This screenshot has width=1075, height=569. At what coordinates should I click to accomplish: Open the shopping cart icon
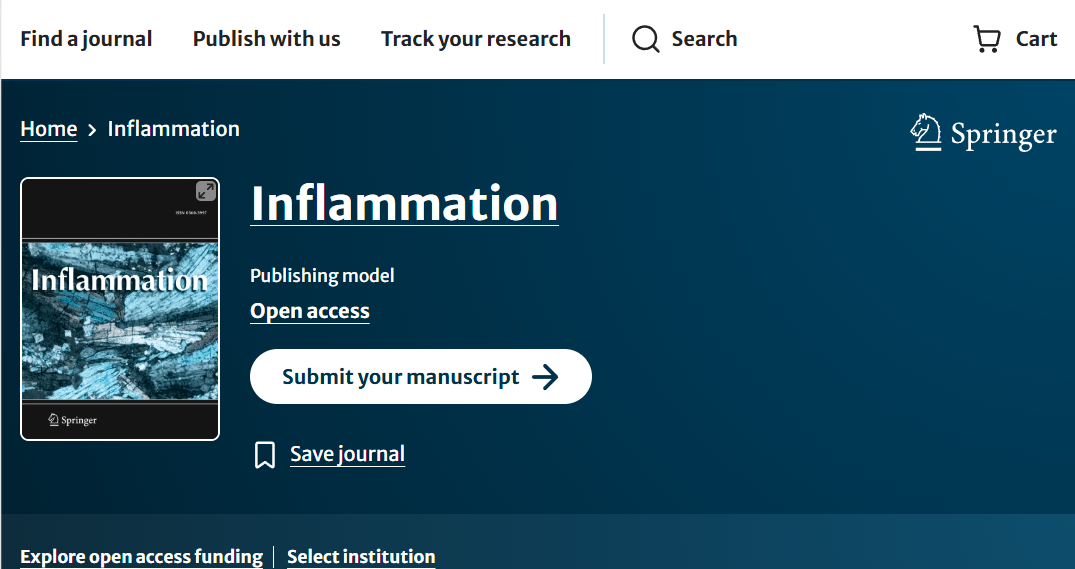986,39
